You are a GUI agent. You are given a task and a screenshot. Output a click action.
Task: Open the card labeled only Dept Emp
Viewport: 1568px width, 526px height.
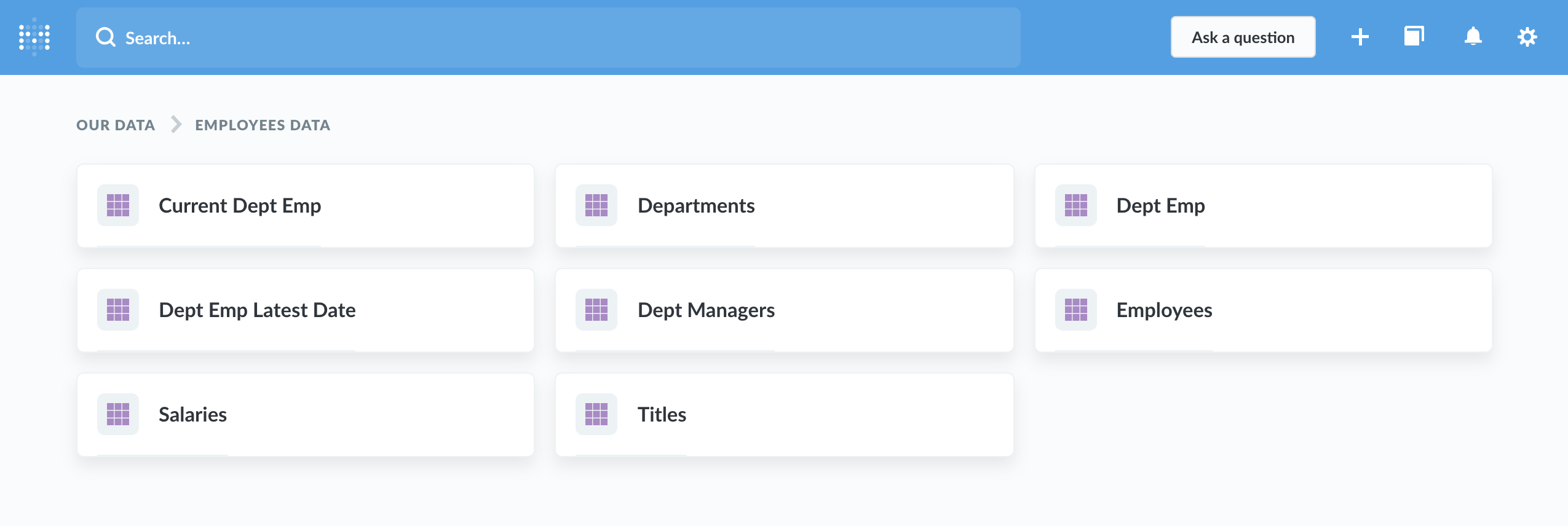pos(1264,206)
